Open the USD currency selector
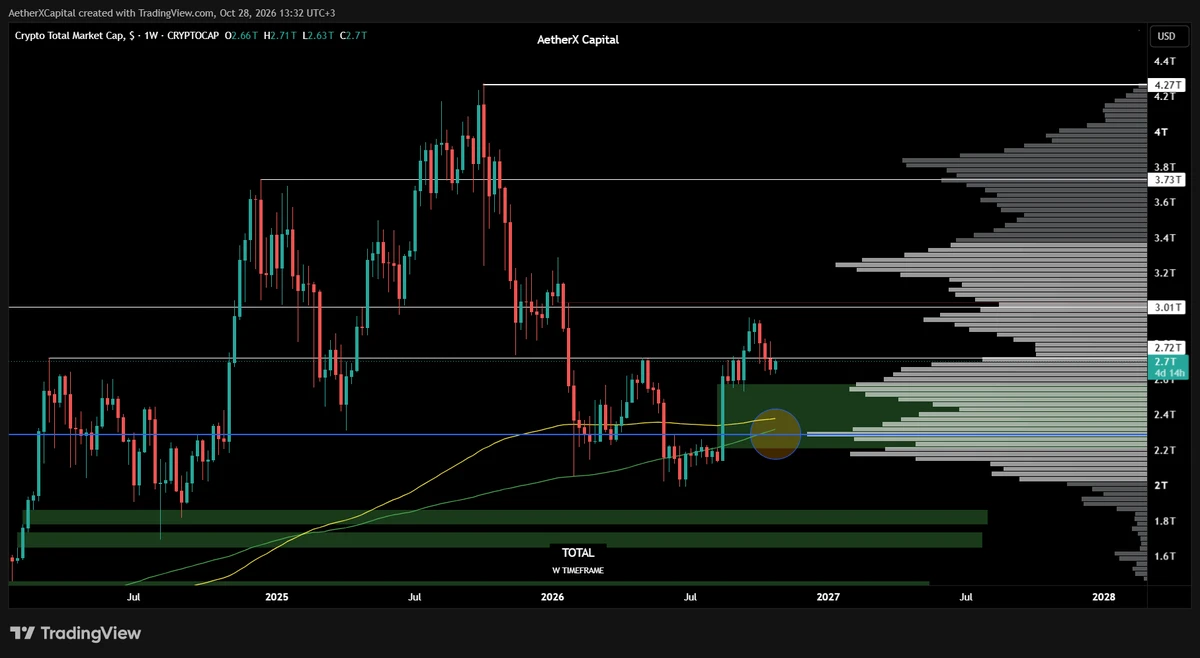Image resolution: width=1200 pixels, height=658 pixels. pyautogui.click(x=1166, y=36)
